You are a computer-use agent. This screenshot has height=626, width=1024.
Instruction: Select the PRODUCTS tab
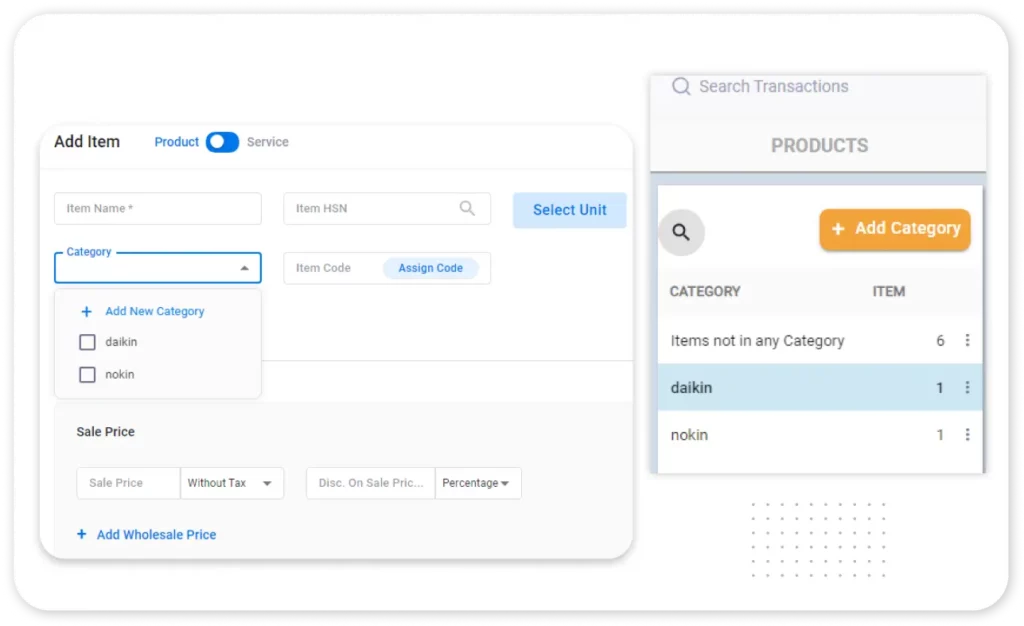pyautogui.click(x=818, y=146)
